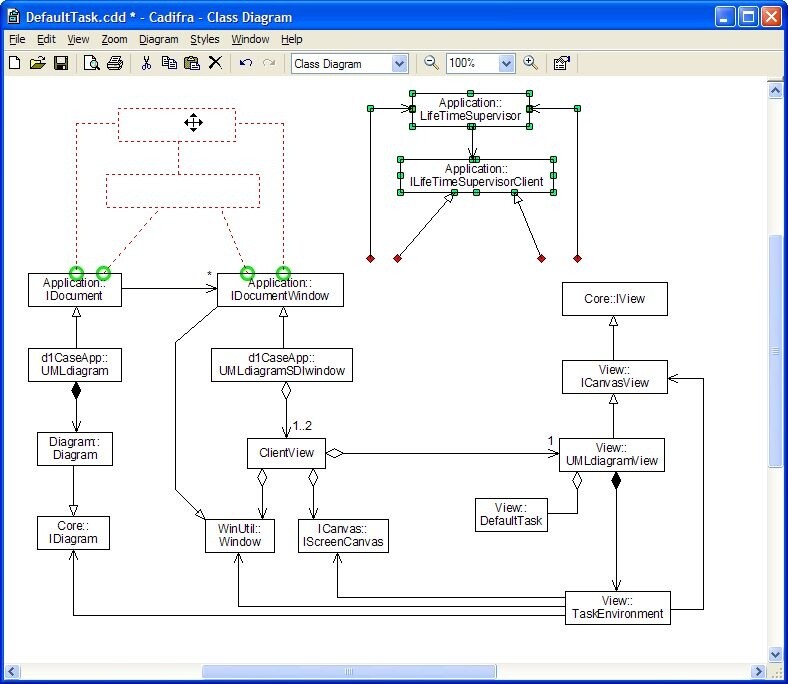Open the Edit menu
788x684 pixels.
click(x=46, y=39)
